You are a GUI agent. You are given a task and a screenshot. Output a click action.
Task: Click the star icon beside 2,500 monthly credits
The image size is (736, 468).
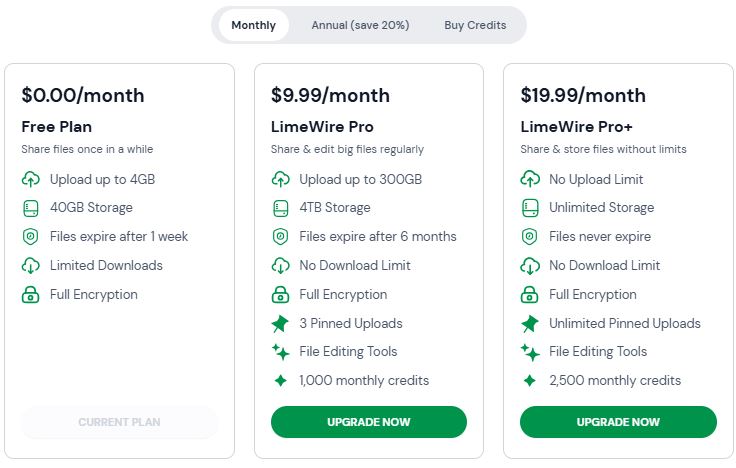coord(530,381)
